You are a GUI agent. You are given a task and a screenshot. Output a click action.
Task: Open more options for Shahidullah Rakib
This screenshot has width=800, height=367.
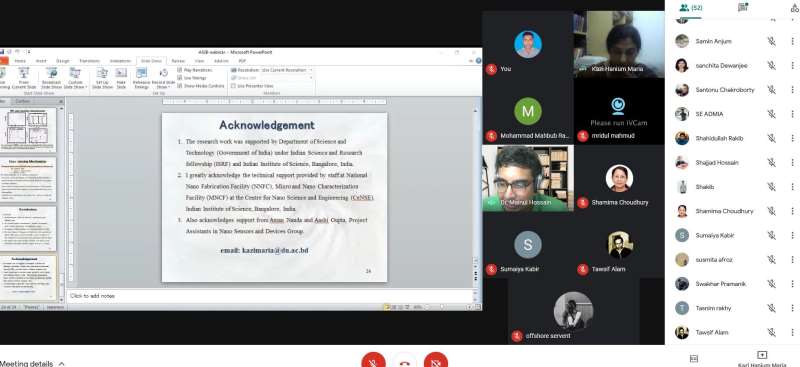pos(792,138)
